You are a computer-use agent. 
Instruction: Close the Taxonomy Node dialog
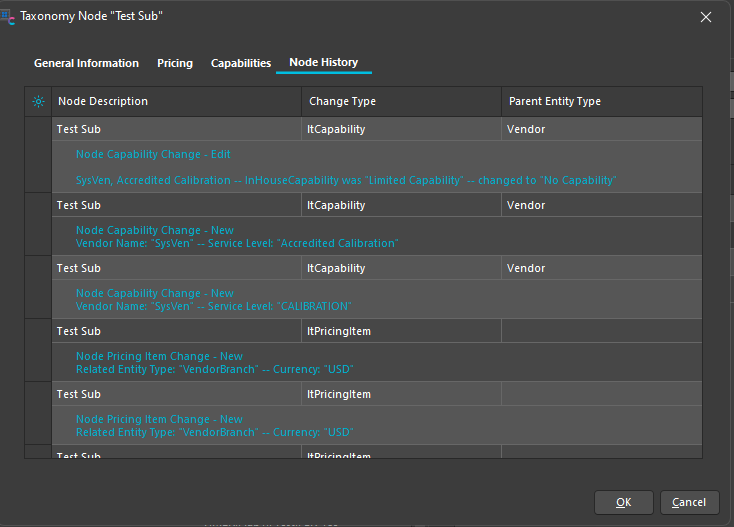point(705,17)
